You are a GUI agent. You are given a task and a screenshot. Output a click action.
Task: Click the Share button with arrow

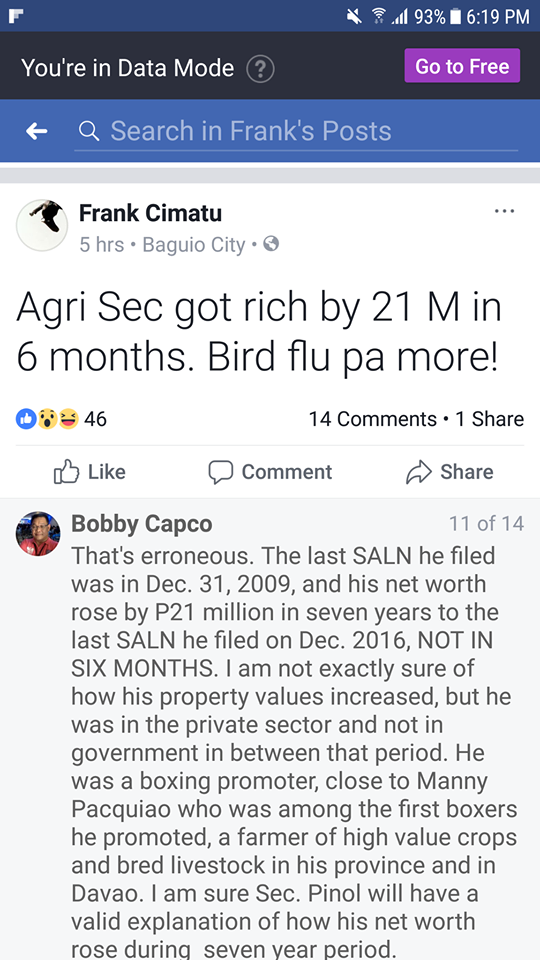[x=450, y=472]
